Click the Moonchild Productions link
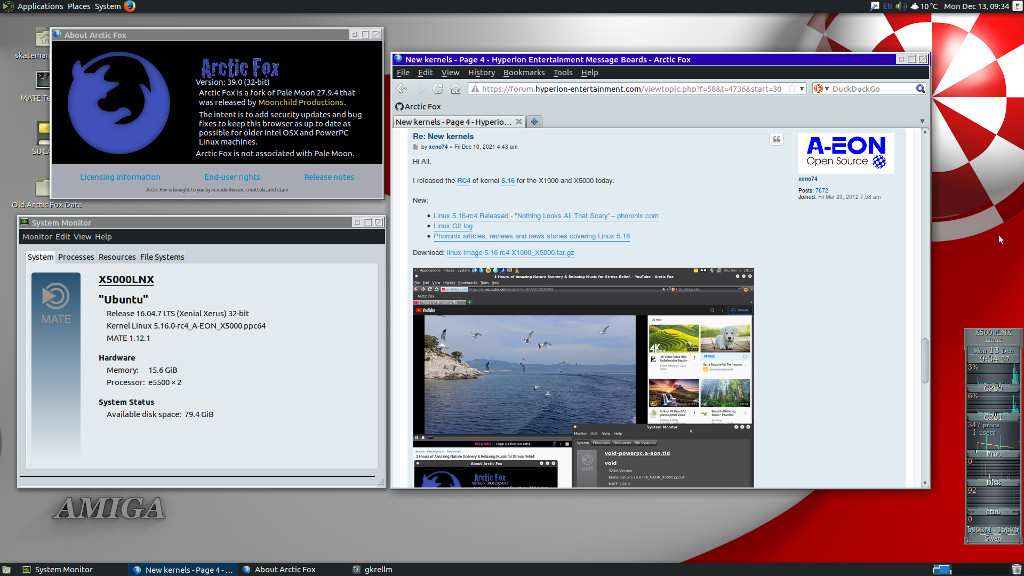The height and width of the screenshot is (576, 1024). point(300,103)
